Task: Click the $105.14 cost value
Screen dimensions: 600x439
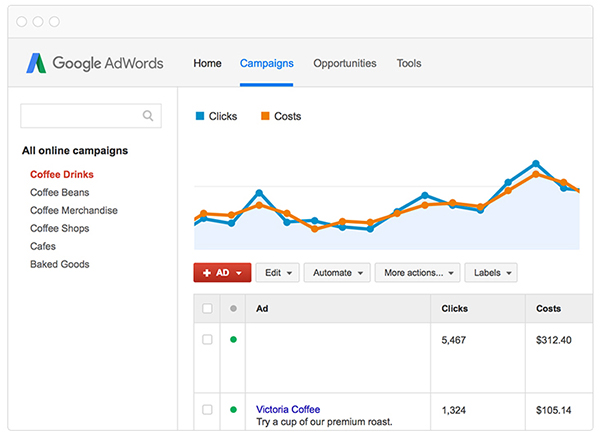Action: coord(554,410)
